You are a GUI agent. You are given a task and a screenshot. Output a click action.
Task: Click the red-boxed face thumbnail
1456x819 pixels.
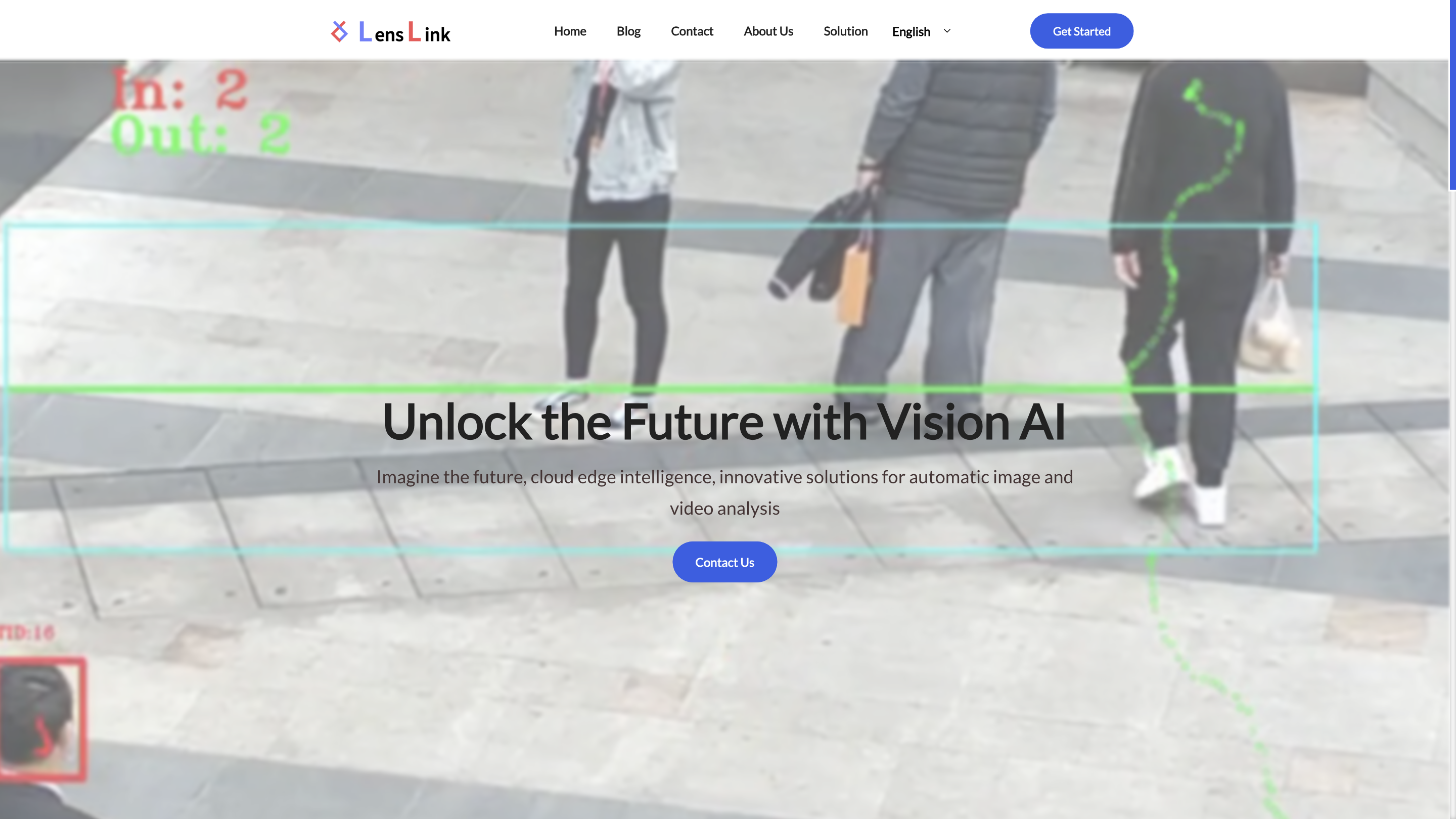[x=43, y=719]
